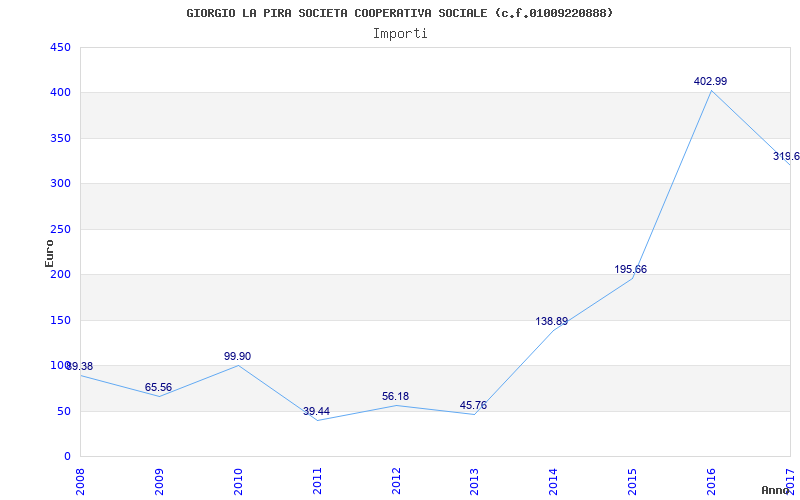
Task: Select the Importi subtitle text
Action: click(400, 34)
